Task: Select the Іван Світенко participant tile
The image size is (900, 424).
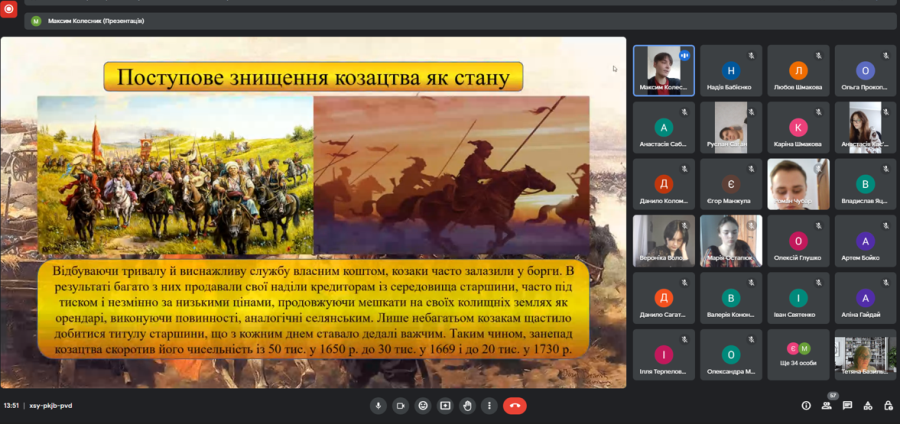Action: [x=798, y=298]
